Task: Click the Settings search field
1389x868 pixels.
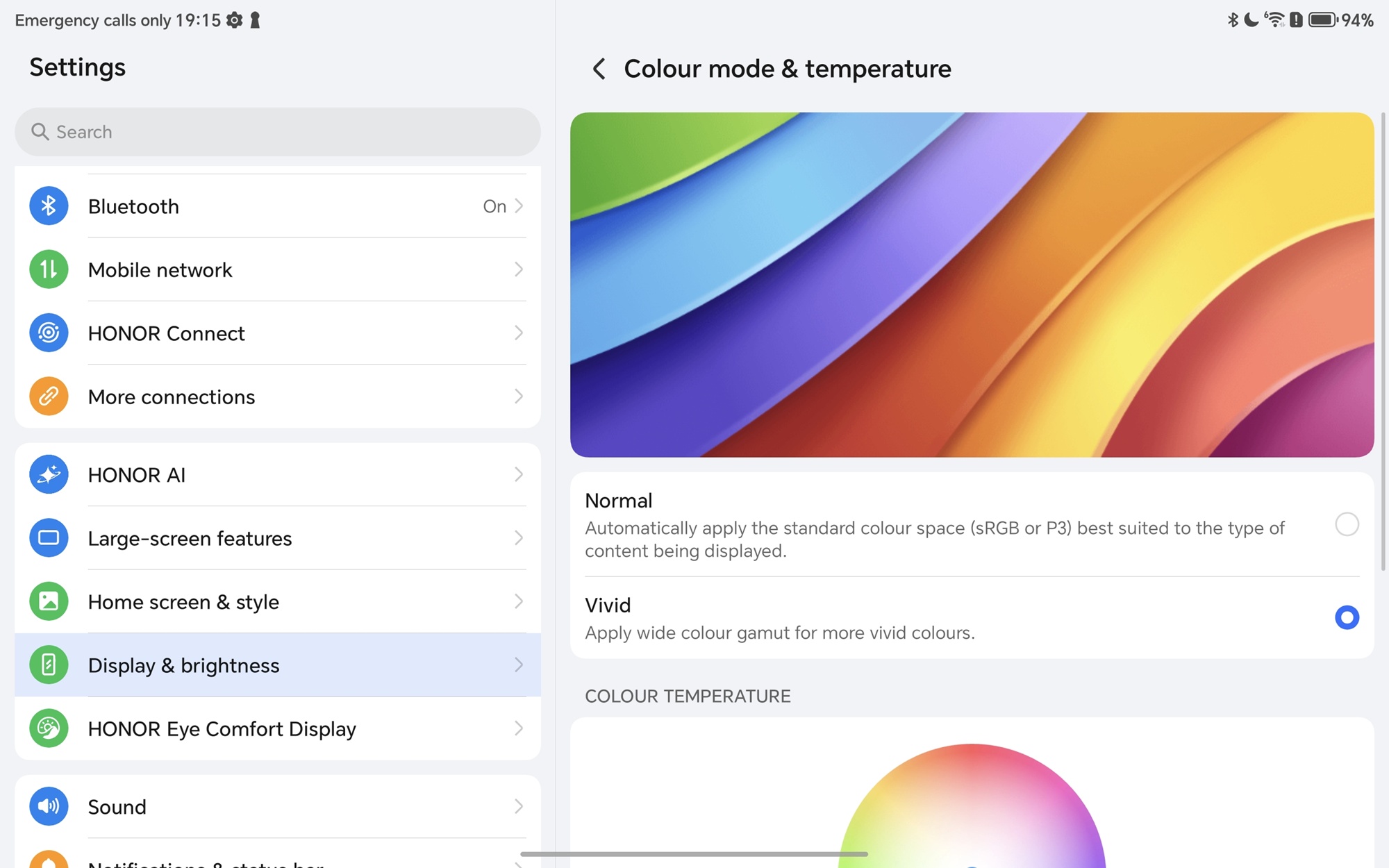Action: 278,132
